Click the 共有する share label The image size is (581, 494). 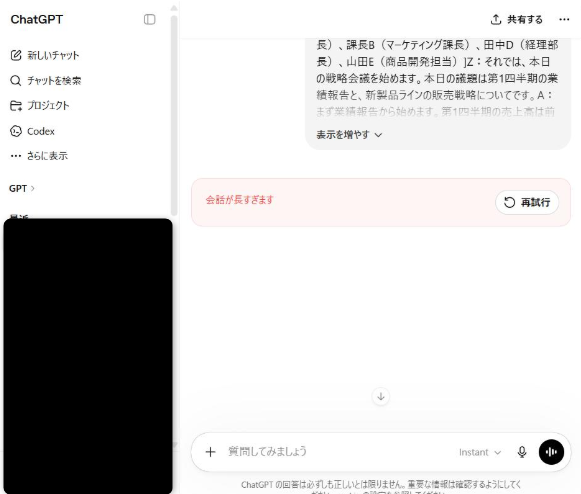pyautogui.click(x=525, y=20)
